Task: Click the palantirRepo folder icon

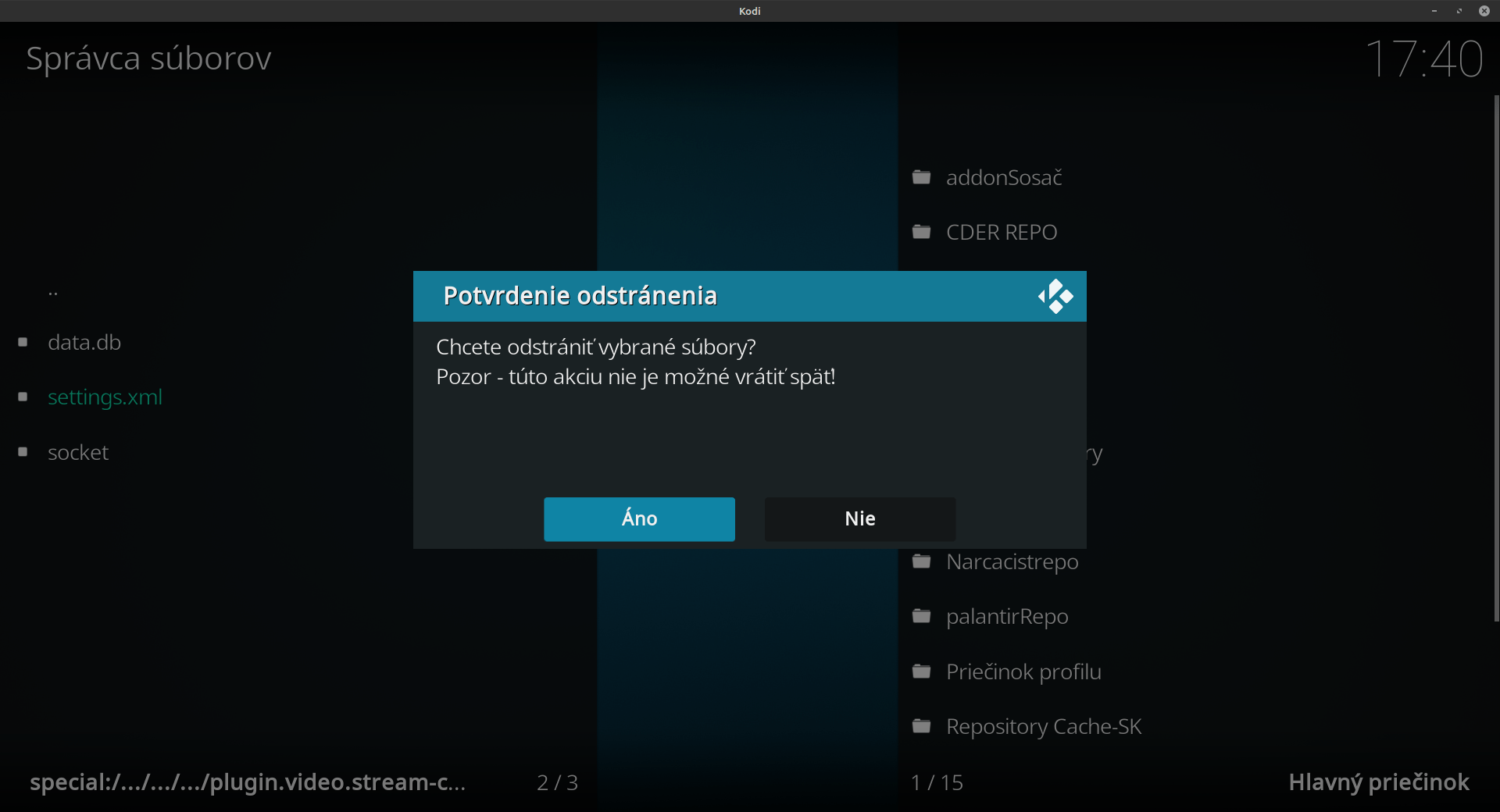Action: coord(922,616)
